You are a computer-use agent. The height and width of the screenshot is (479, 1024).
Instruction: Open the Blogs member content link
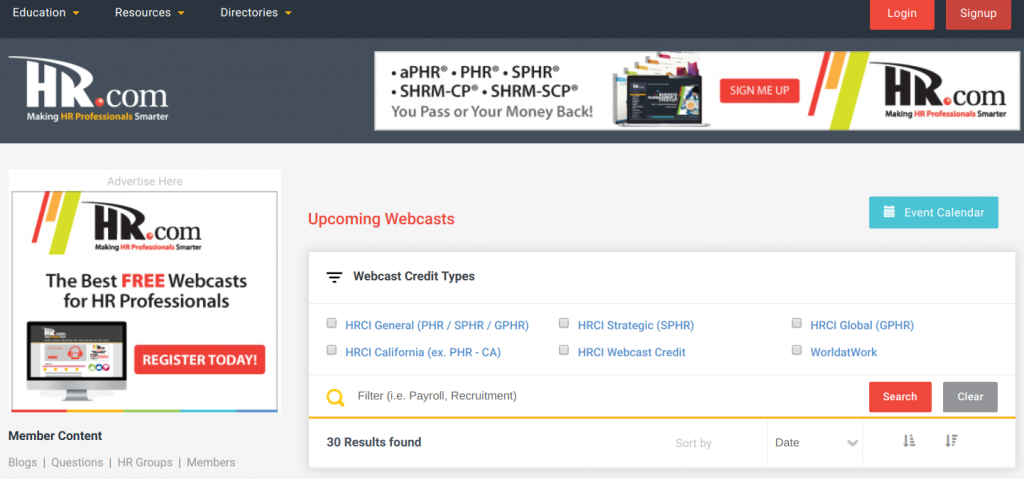click(x=23, y=462)
